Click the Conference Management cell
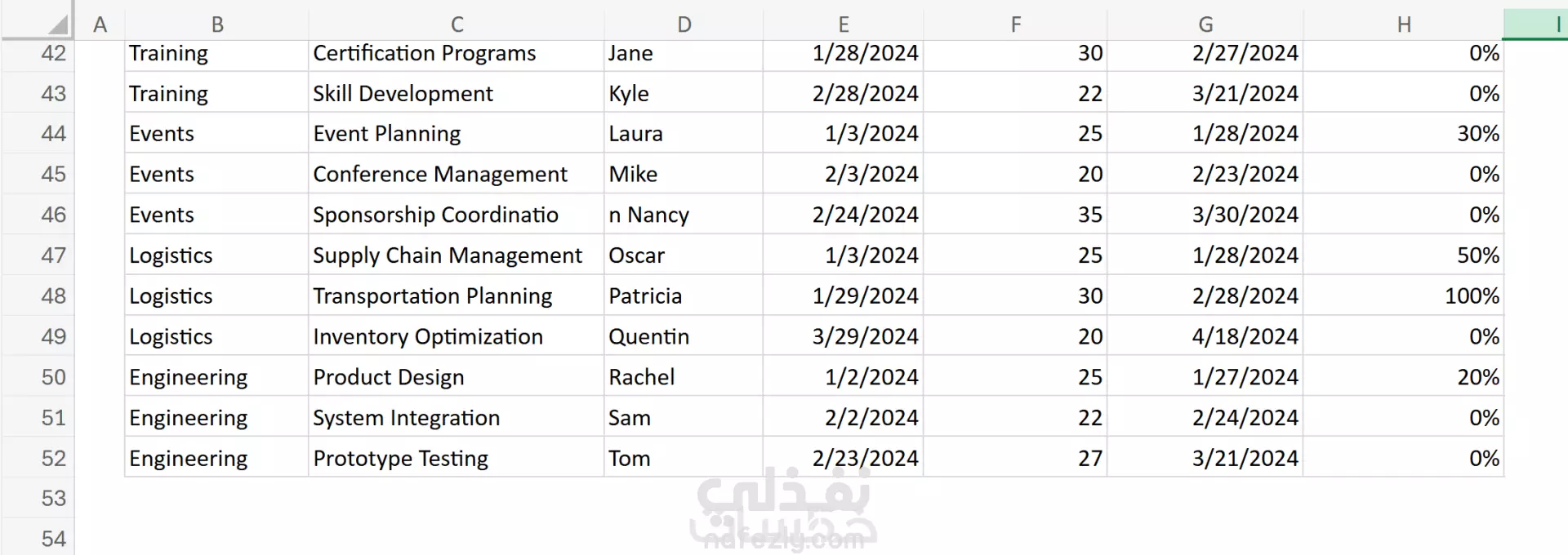 pos(457,174)
